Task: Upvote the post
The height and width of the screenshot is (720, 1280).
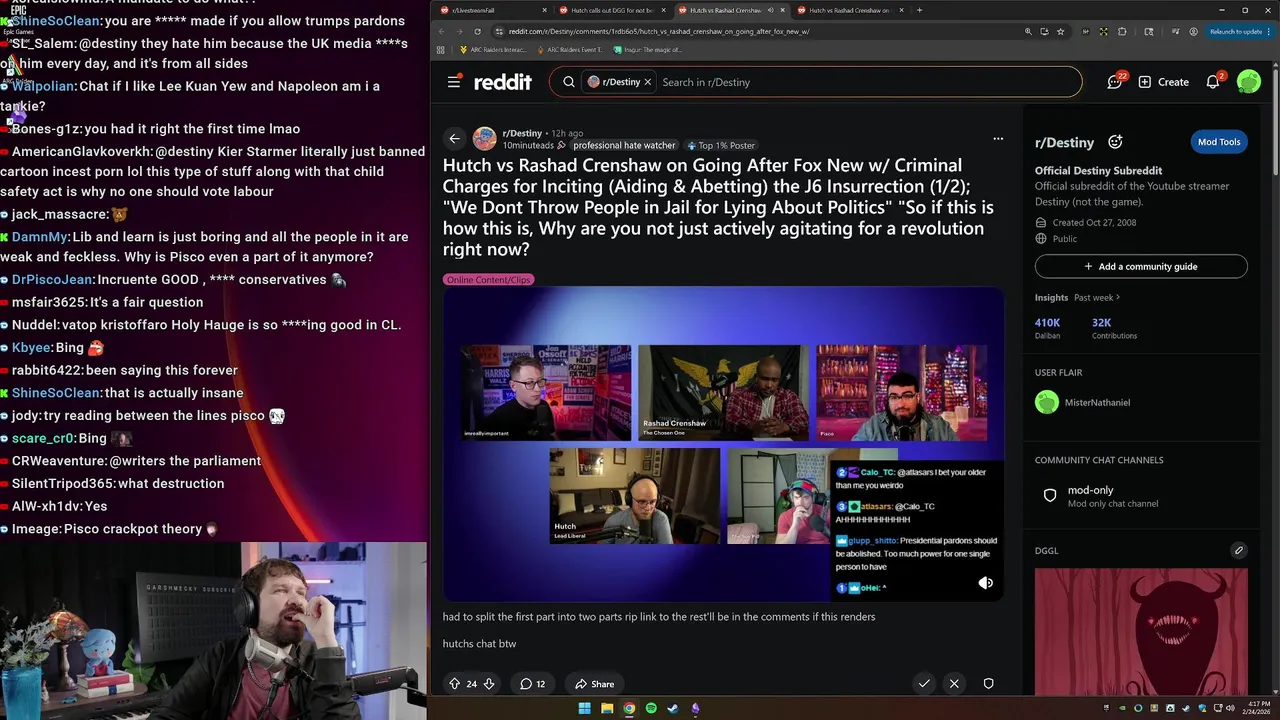Action: point(455,684)
